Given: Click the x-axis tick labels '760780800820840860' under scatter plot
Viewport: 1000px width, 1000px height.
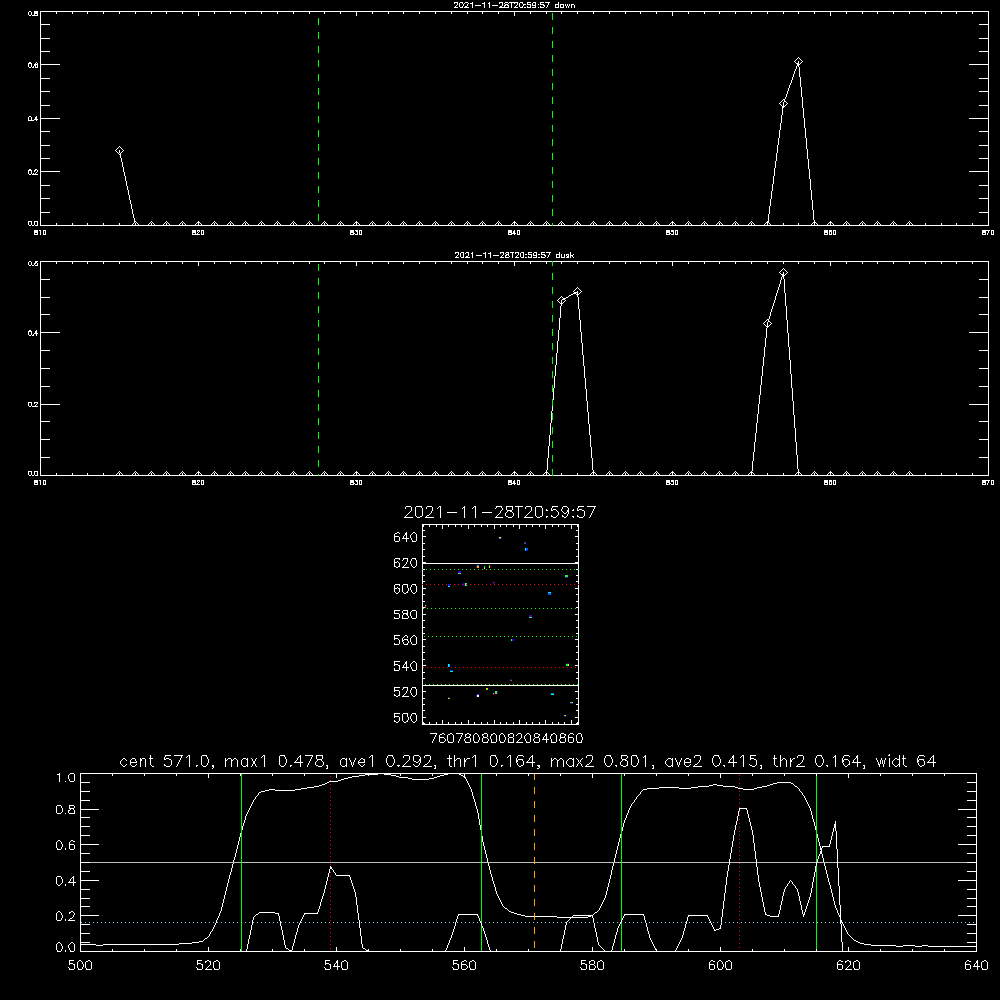Looking at the screenshot, I should coord(506,738).
